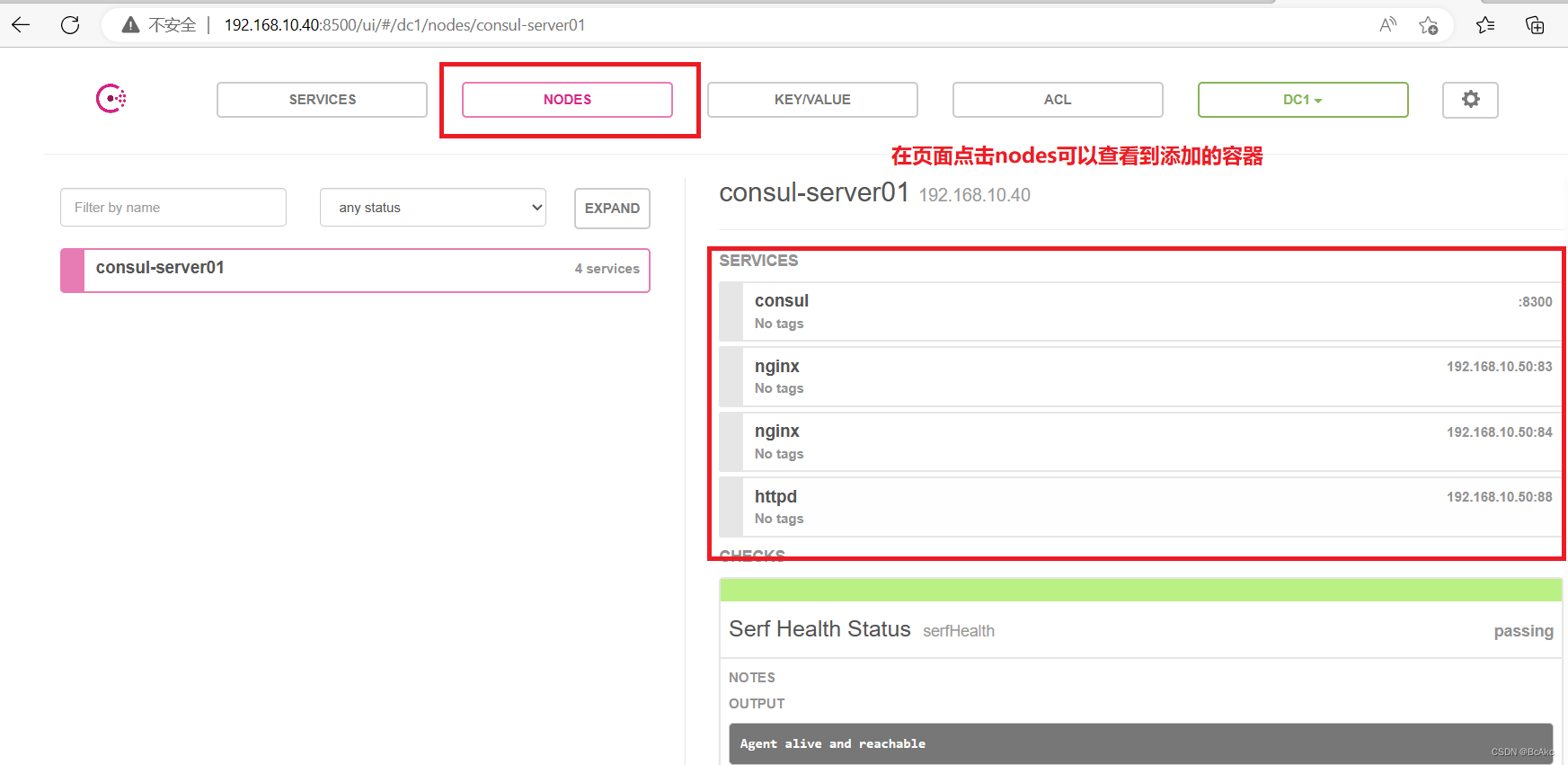1568x765 pixels.
Task: Open the favorites list icon
Action: (x=1485, y=25)
